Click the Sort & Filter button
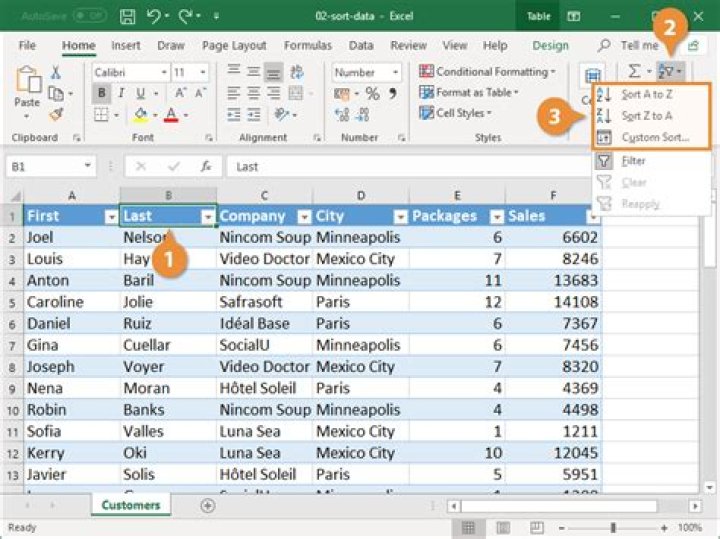 tap(670, 72)
